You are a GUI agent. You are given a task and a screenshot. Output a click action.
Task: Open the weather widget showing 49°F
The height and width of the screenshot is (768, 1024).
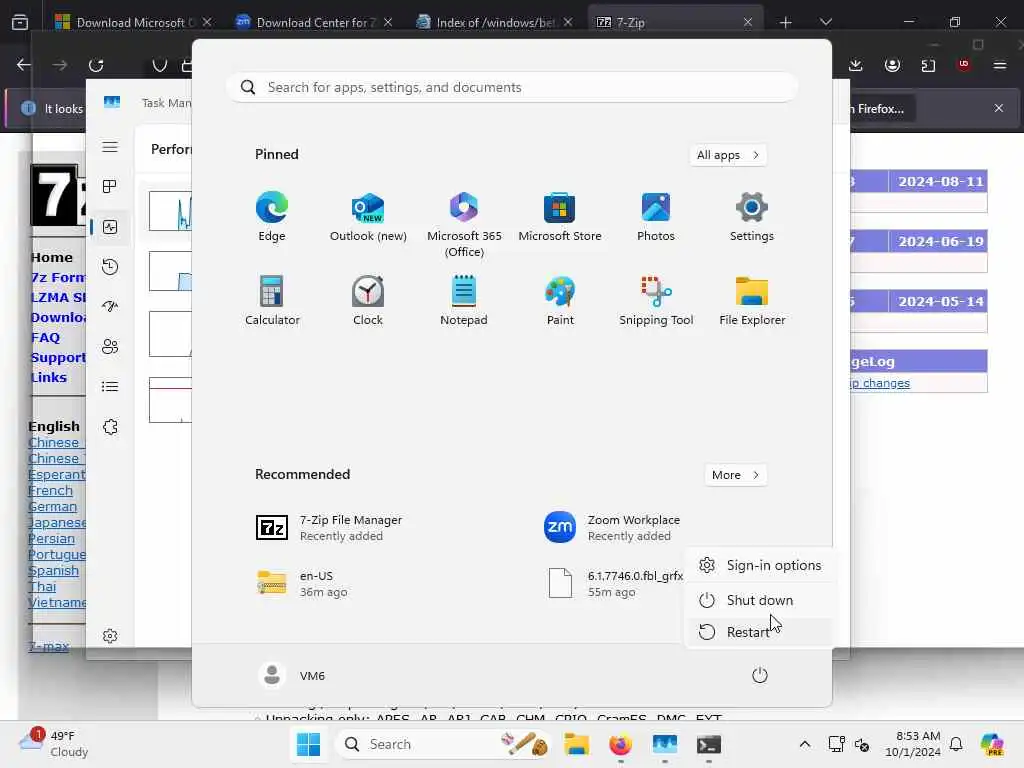(x=54, y=744)
